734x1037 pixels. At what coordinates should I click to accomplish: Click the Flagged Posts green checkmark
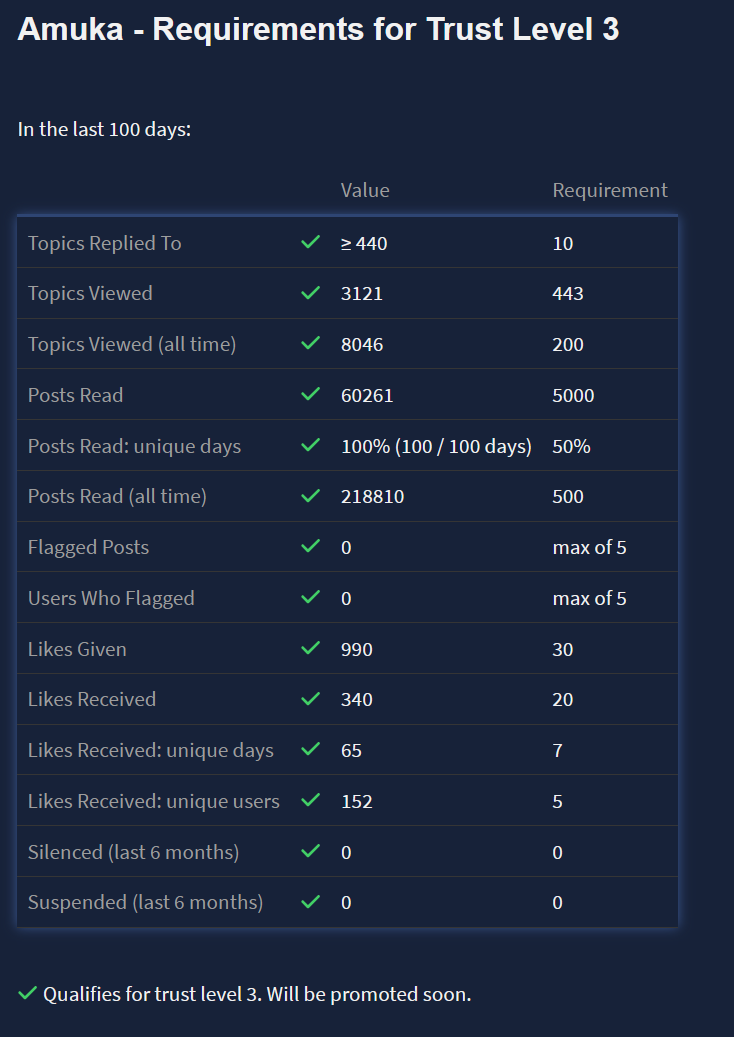(x=310, y=547)
